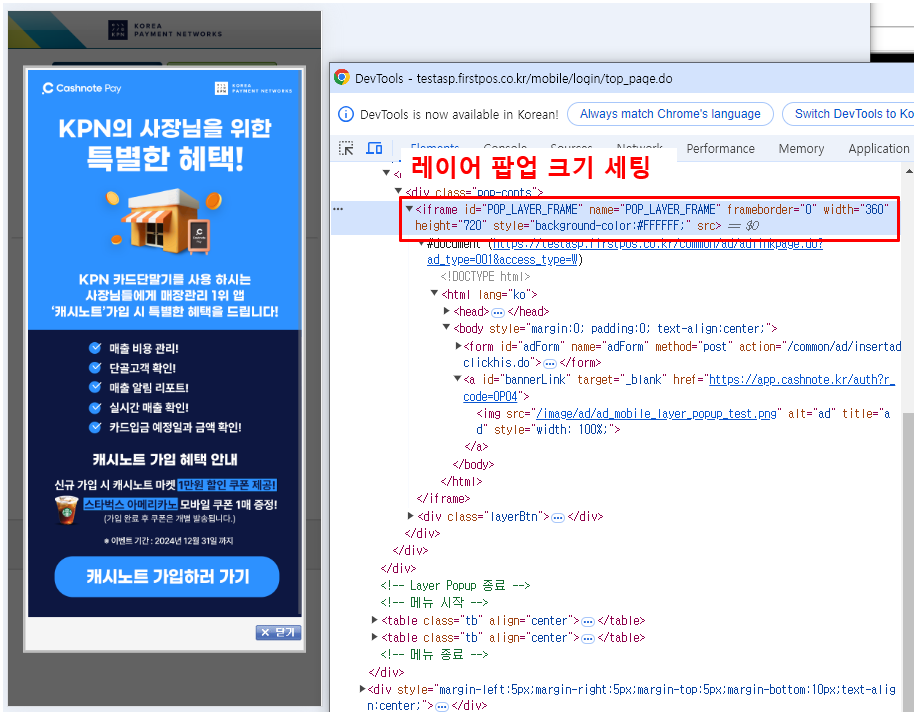922x717 pixels.
Task: Select the closing iframe tag line
Action: 443,499
